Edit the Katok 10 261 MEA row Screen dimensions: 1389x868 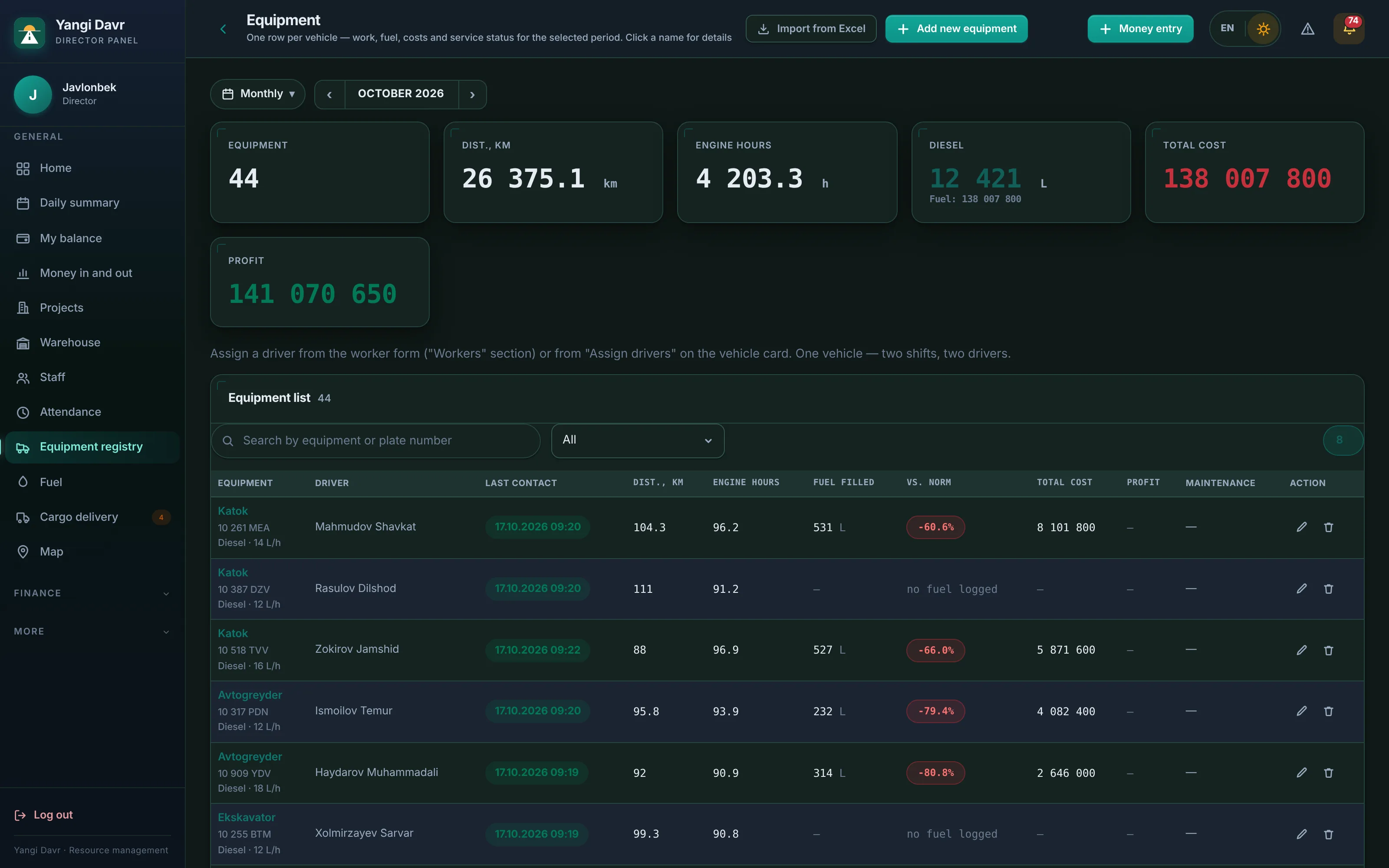pyautogui.click(x=1301, y=527)
